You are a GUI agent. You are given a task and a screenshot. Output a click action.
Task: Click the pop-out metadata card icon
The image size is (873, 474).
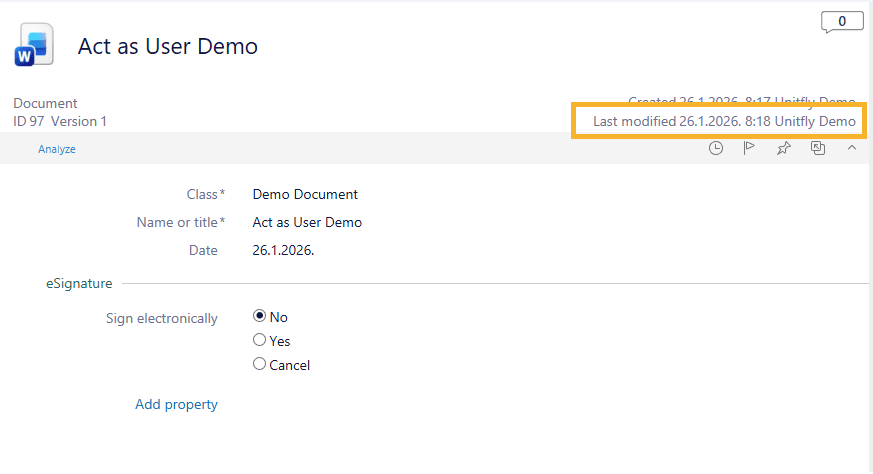click(x=818, y=148)
